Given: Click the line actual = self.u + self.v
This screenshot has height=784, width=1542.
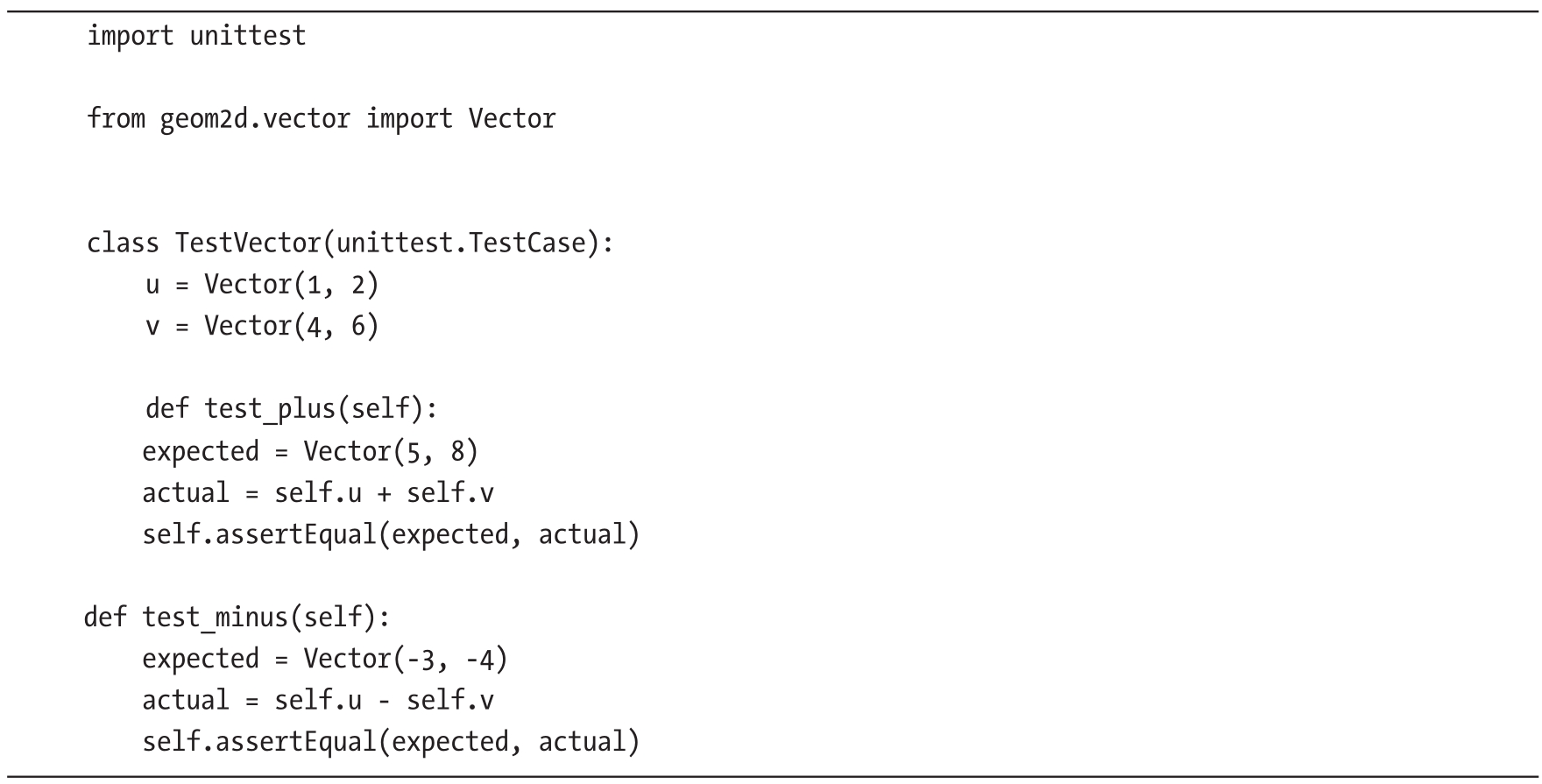Looking at the screenshot, I should (x=317, y=492).
